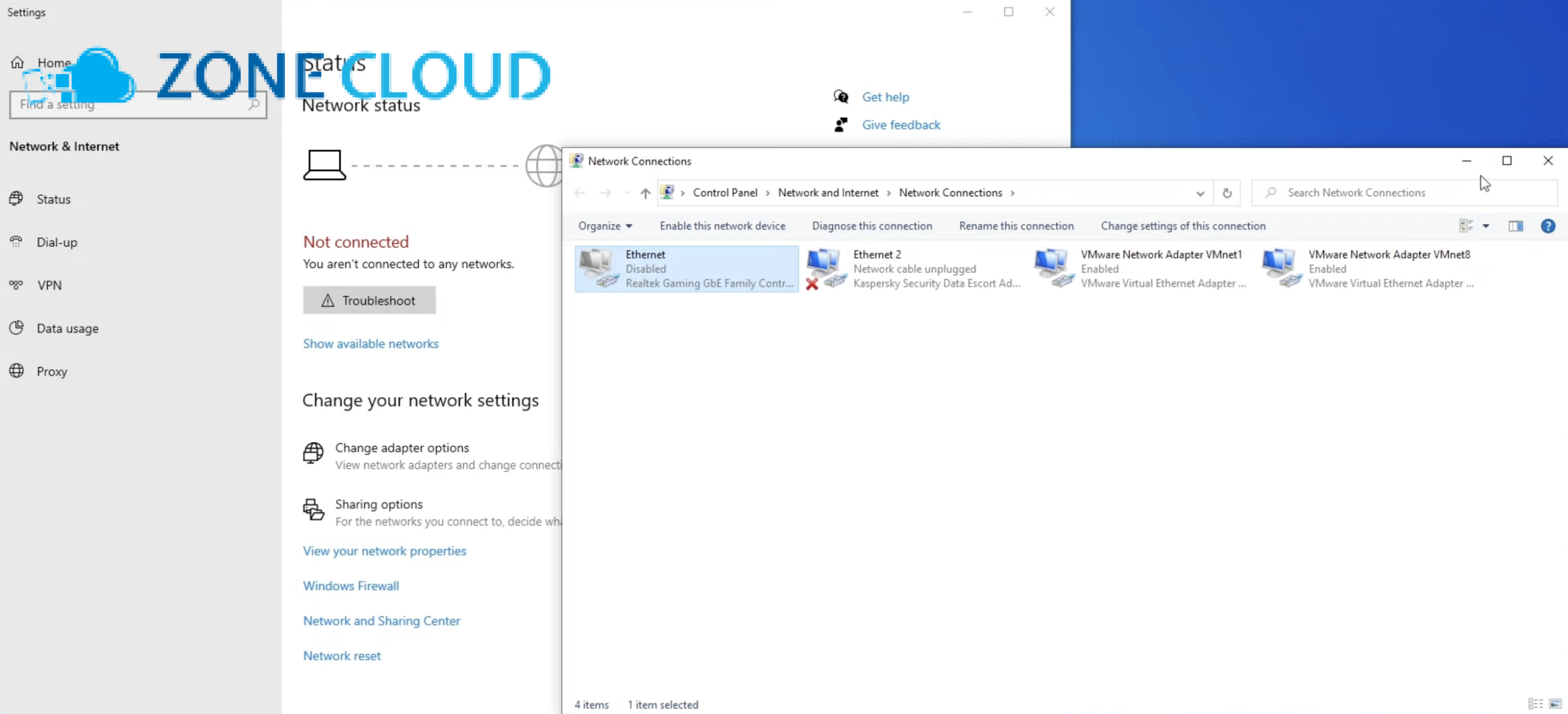Open Network and Internet breadcrumb
This screenshot has height=714, width=1568.
(828, 193)
